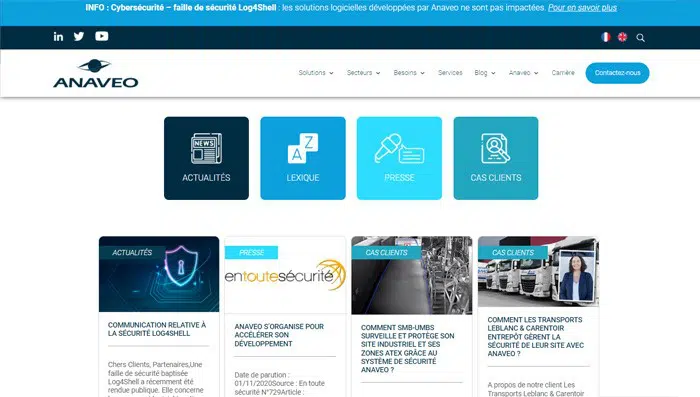Screen dimensions: 700x397
Task: Open the YouTube channel icon
Action: [x=102, y=36]
